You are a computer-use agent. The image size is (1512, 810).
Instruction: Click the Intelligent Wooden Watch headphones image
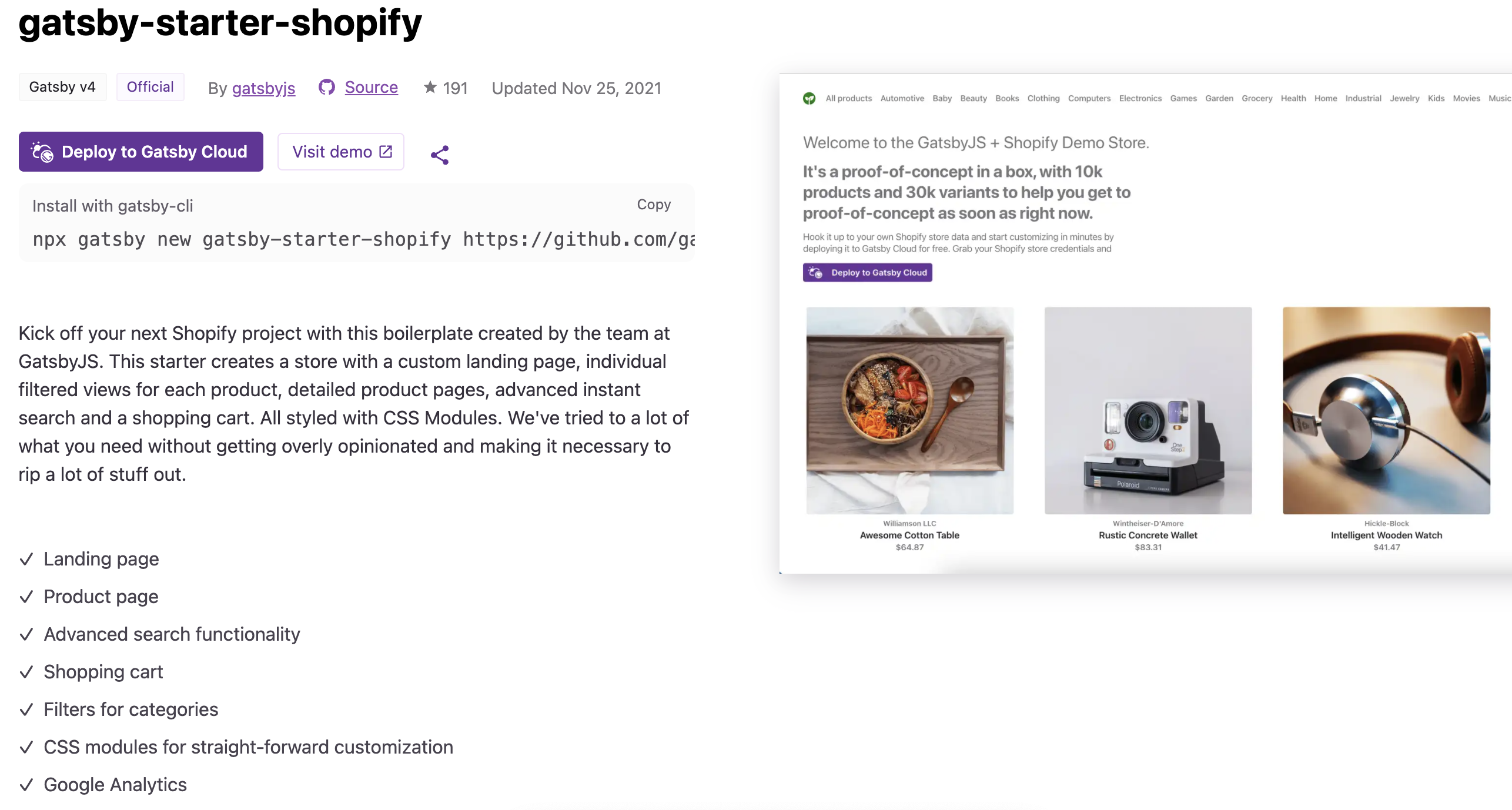pyautogui.click(x=1386, y=410)
